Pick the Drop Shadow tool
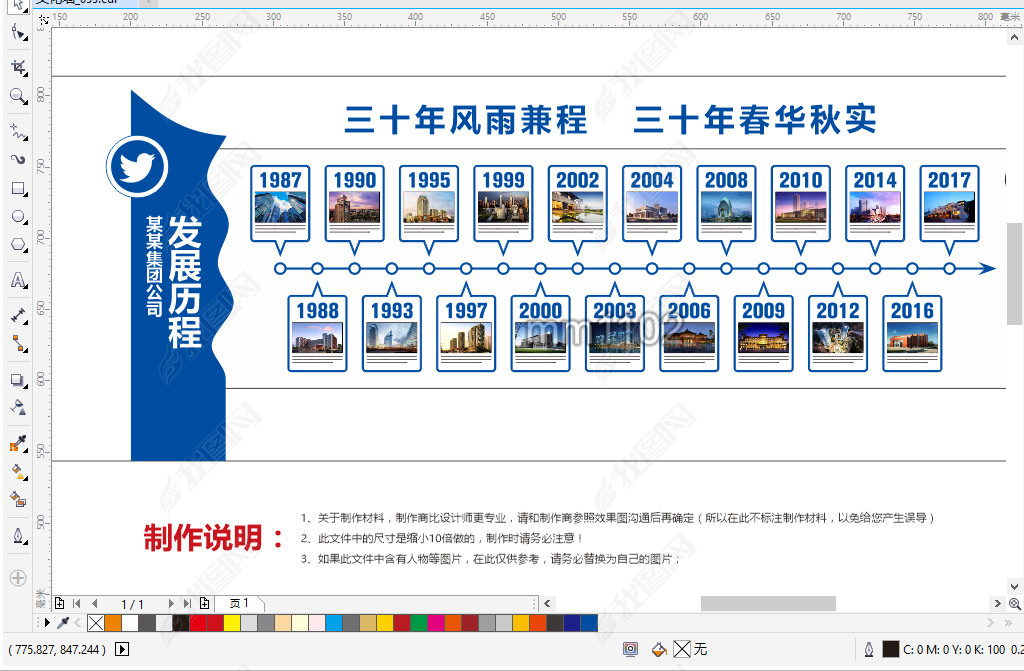 [18, 380]
